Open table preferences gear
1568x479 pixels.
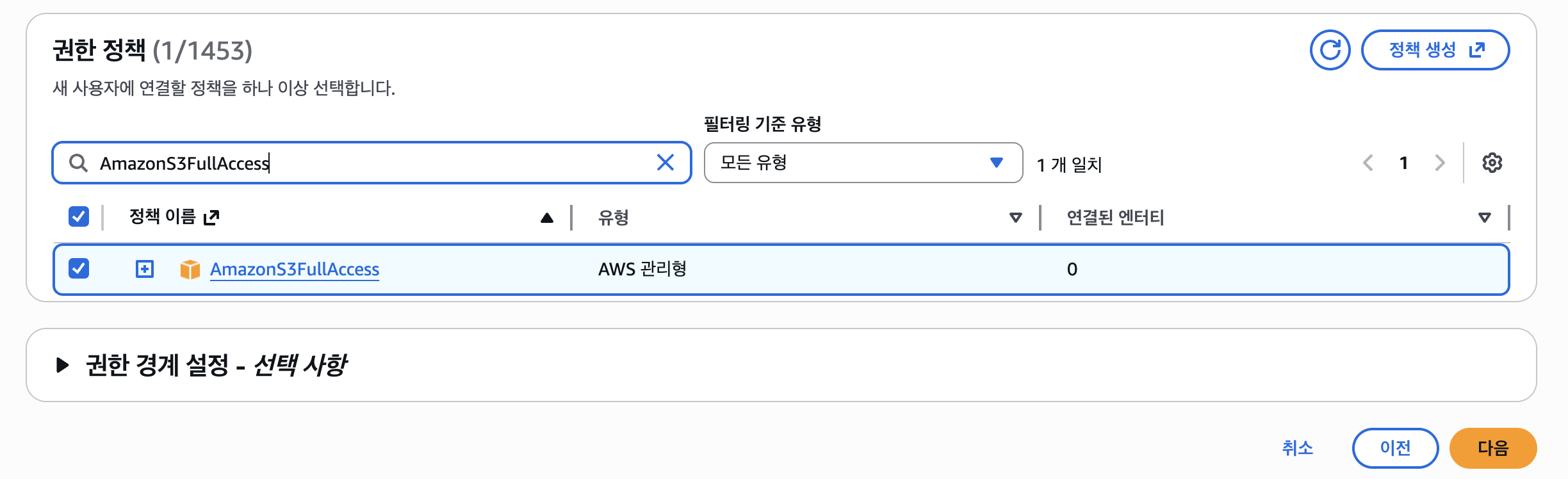tap(1492, 163)
